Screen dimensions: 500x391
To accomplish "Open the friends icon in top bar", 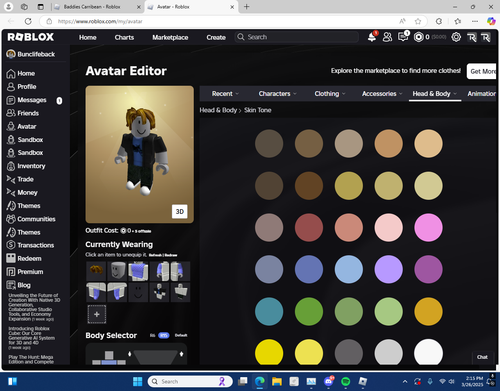I will (x=387, y=37).
